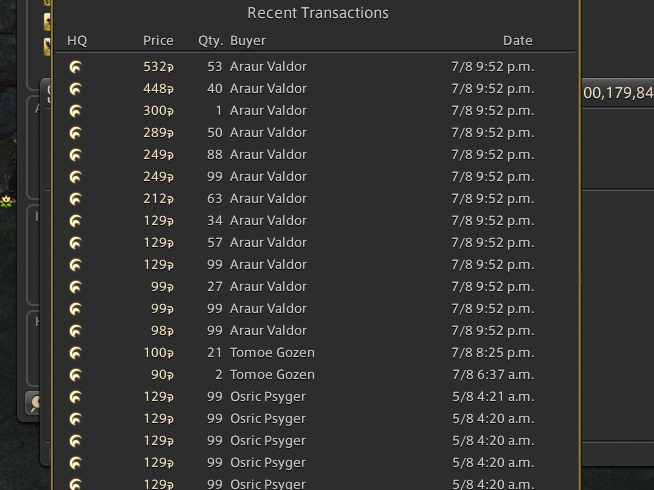Click the HQ icon on the 99 gil, quantity 27 row
Viewport: 654px width, 490px height.
click(75, 287)
